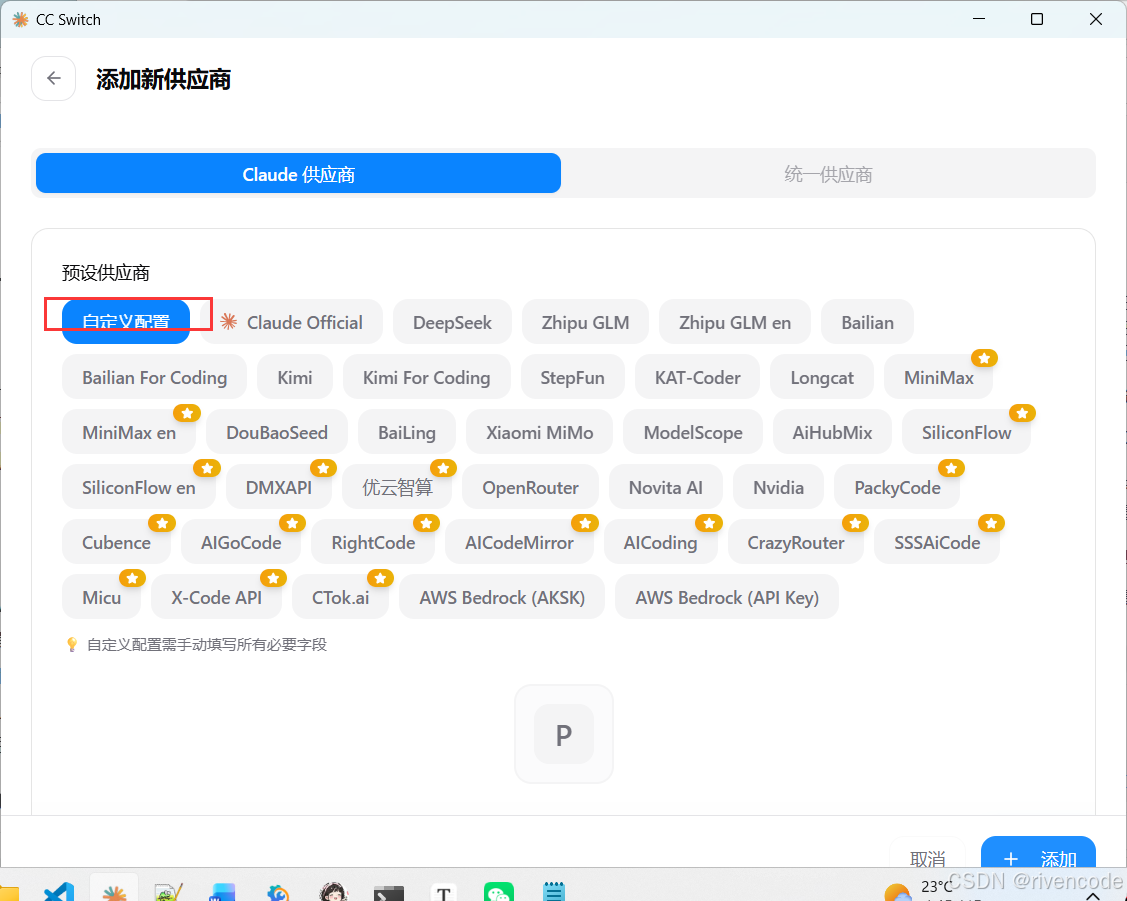Click the back arrow button
This screenshot has width=1127, height=901.
tap(54, 78)
